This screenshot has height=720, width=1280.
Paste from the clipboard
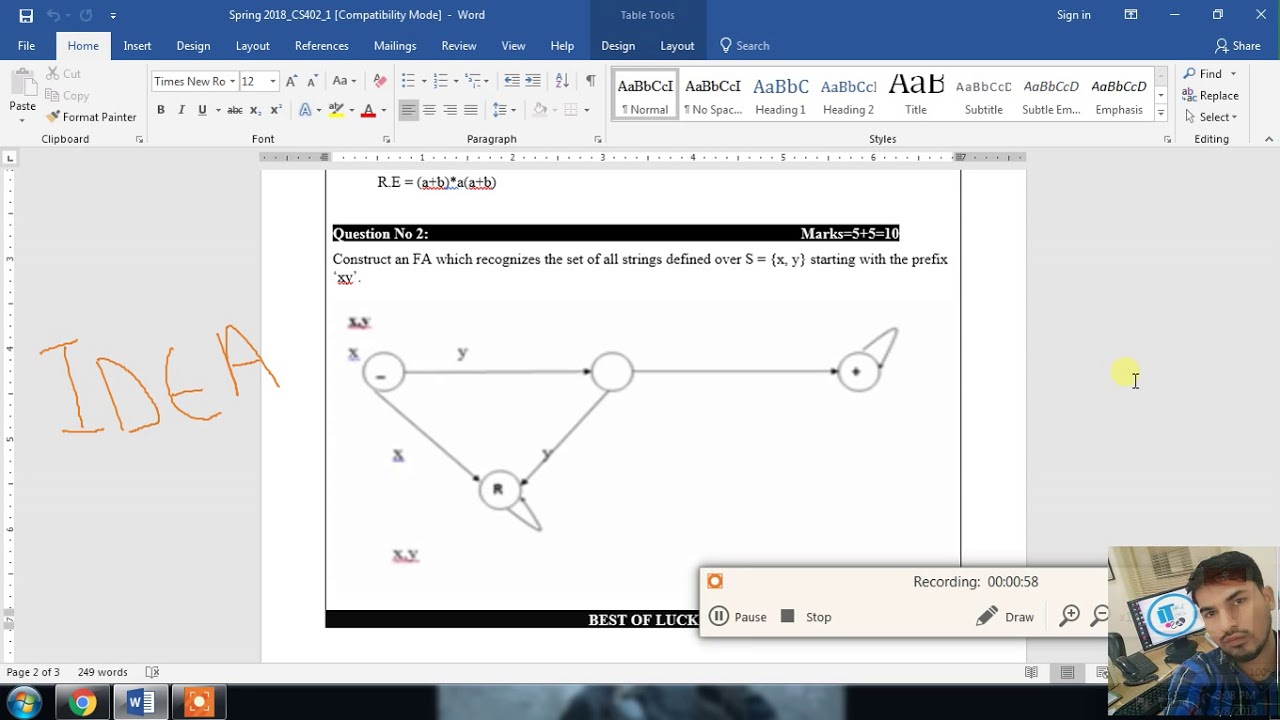coord(22,96)
